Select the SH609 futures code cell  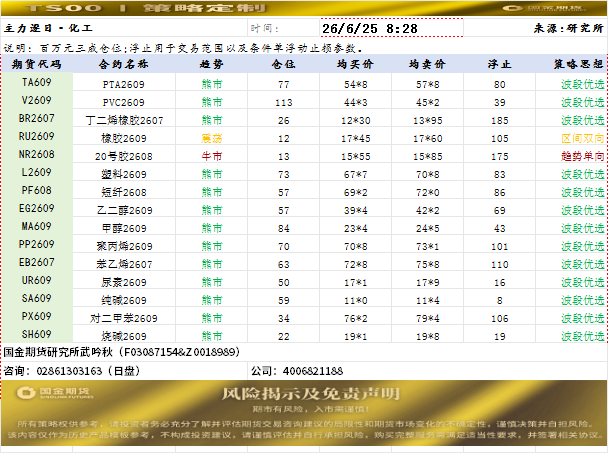coord(36,334)
